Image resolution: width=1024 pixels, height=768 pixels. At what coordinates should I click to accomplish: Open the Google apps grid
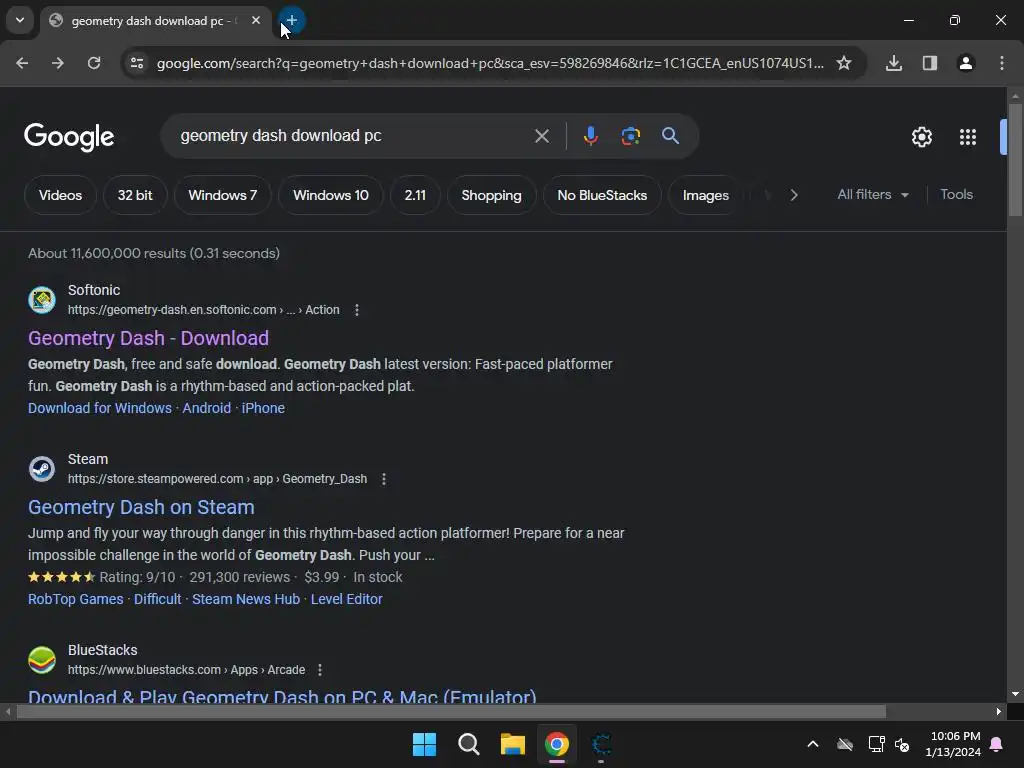point(968,136)
